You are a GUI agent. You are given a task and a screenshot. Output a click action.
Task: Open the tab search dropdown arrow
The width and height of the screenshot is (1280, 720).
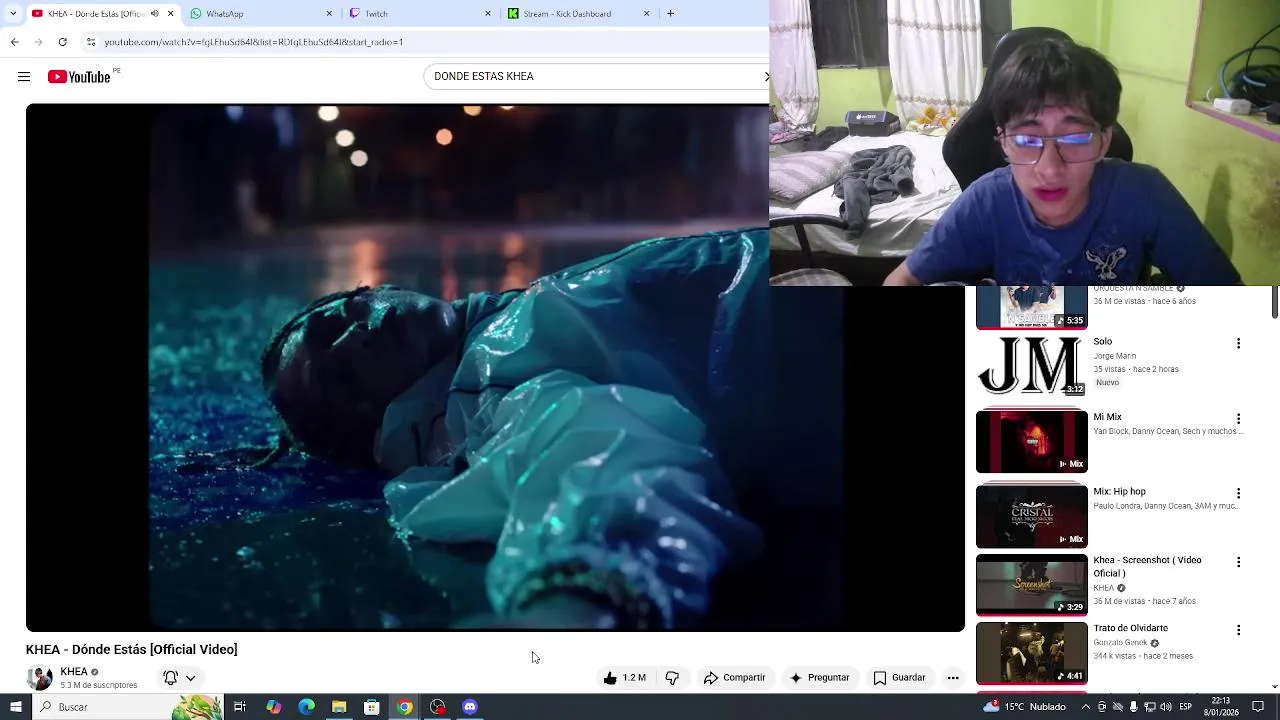click(12, 14)
